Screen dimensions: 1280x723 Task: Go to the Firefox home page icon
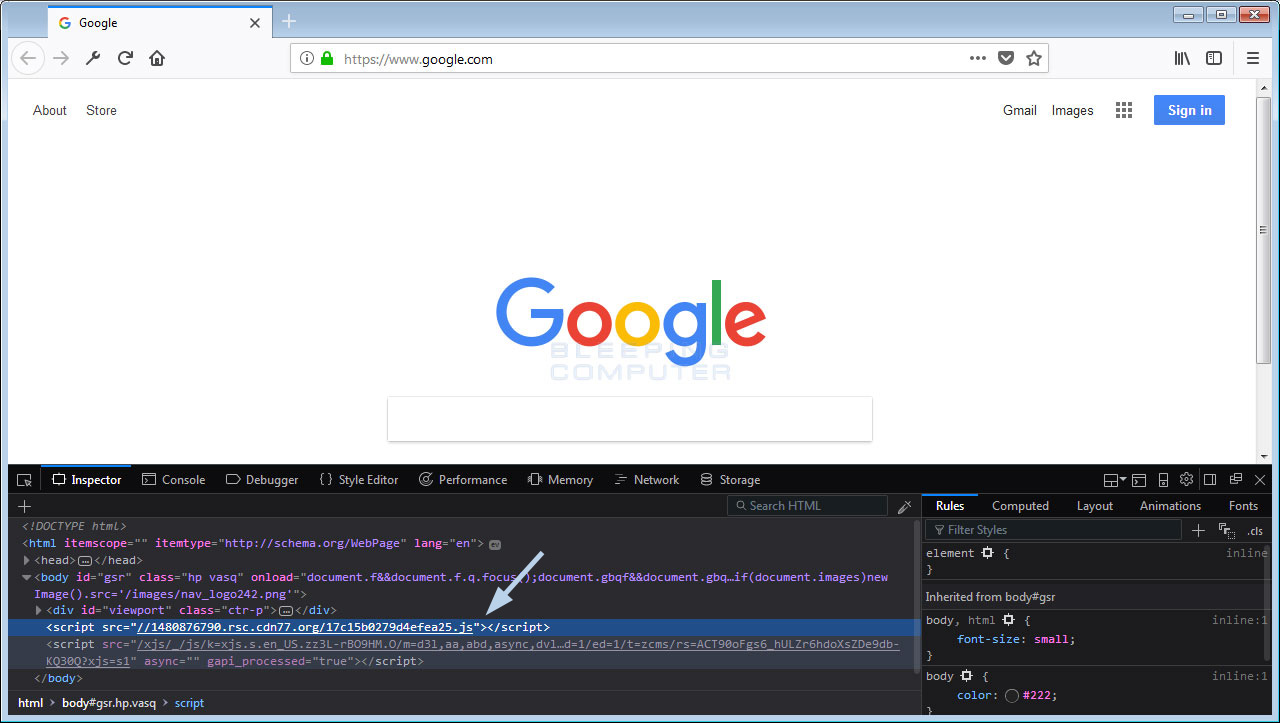157,58
